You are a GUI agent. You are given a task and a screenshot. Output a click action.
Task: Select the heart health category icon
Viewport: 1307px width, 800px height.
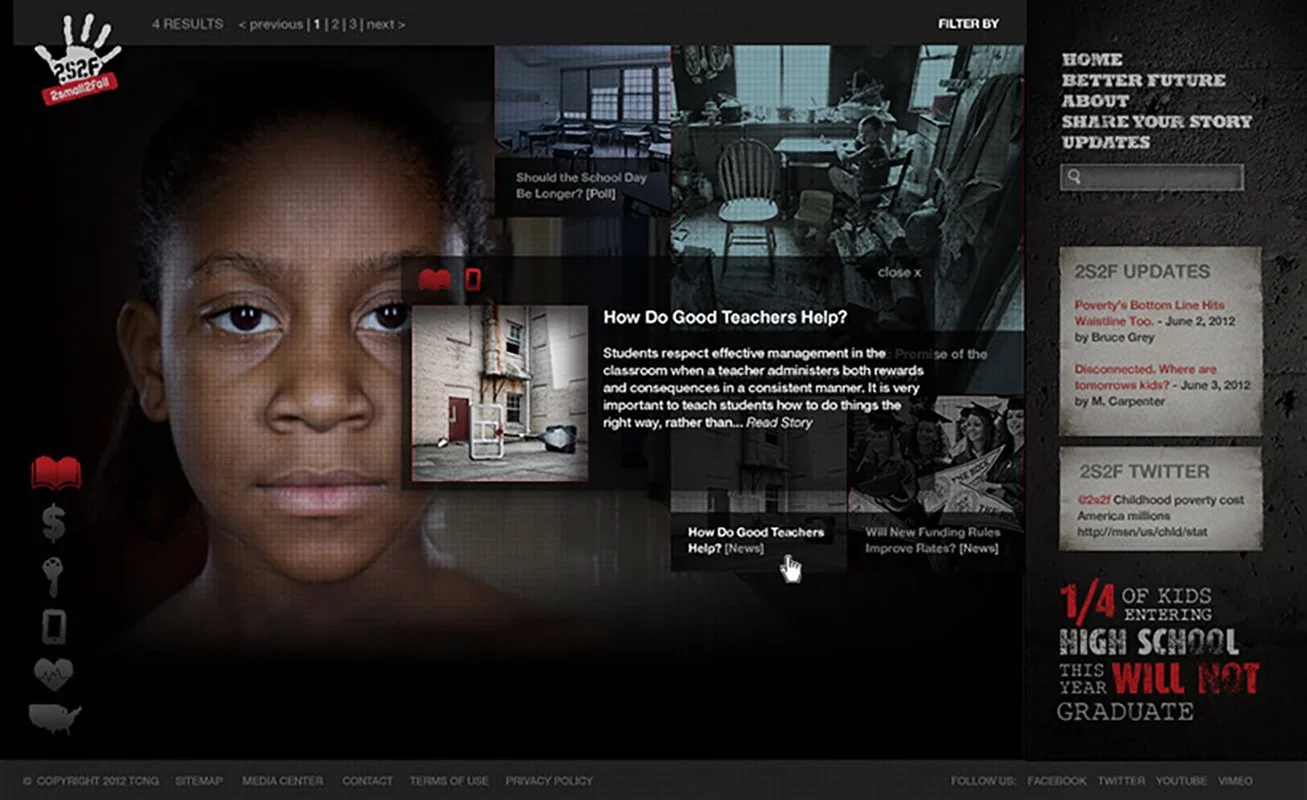point(53,675)
